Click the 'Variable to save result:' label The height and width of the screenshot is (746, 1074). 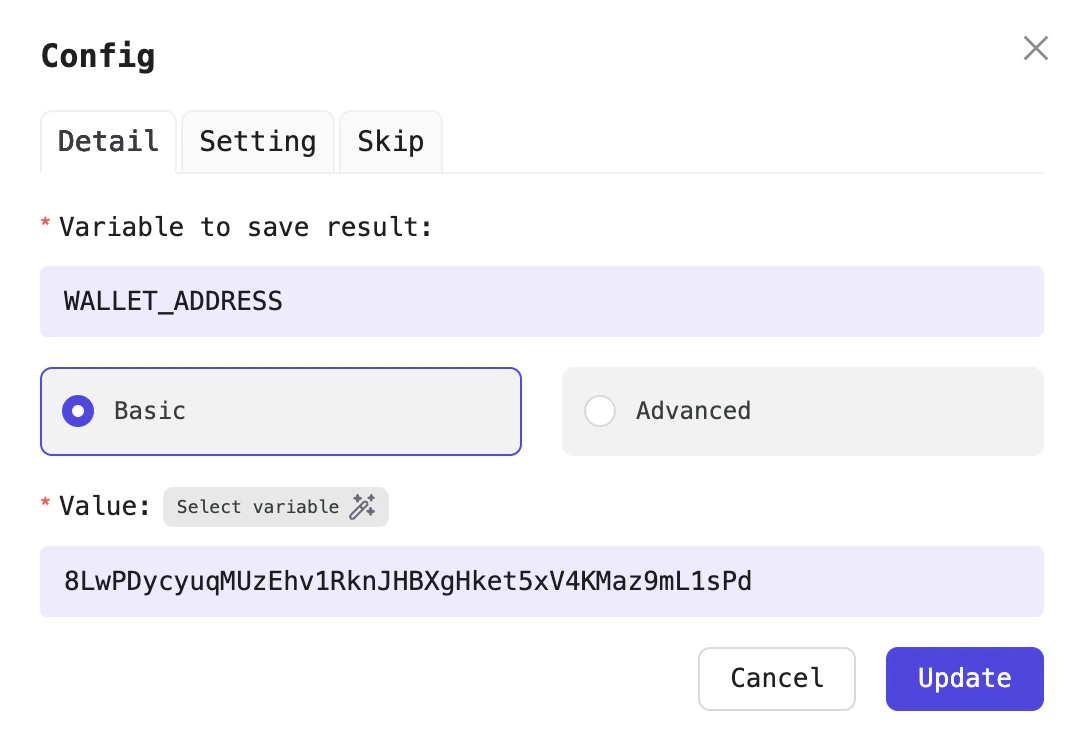[x=245, y=227]
